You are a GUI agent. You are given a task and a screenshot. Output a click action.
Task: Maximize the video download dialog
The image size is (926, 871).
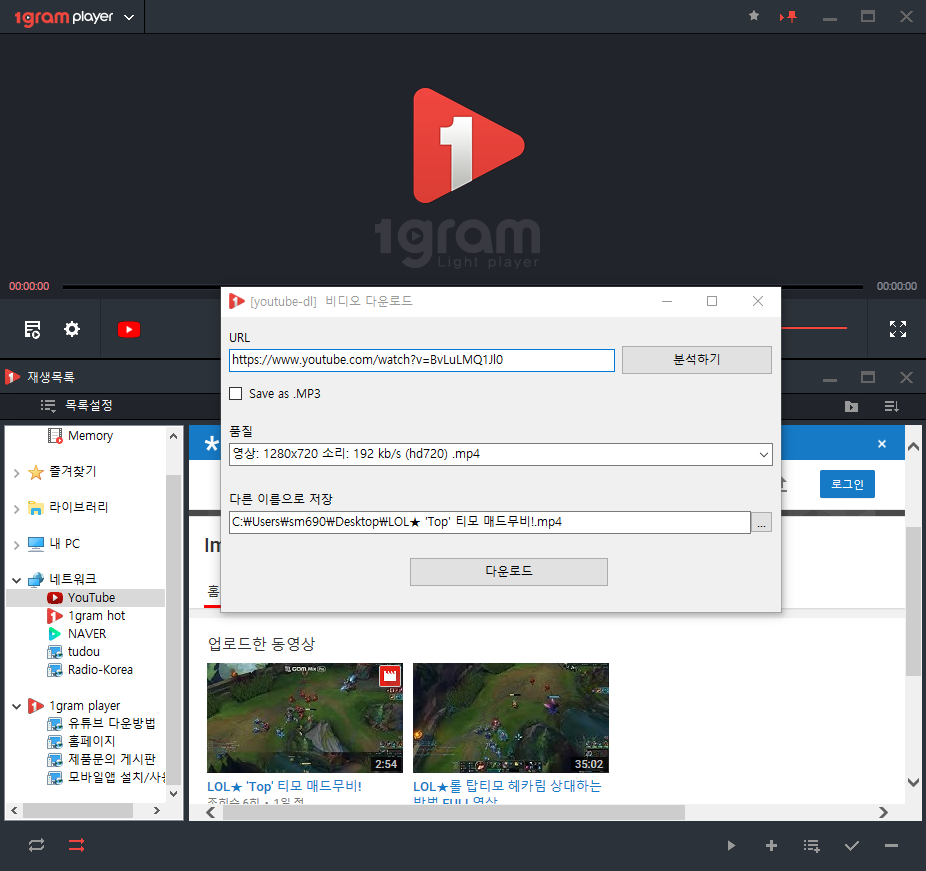(x=712, y=301)
